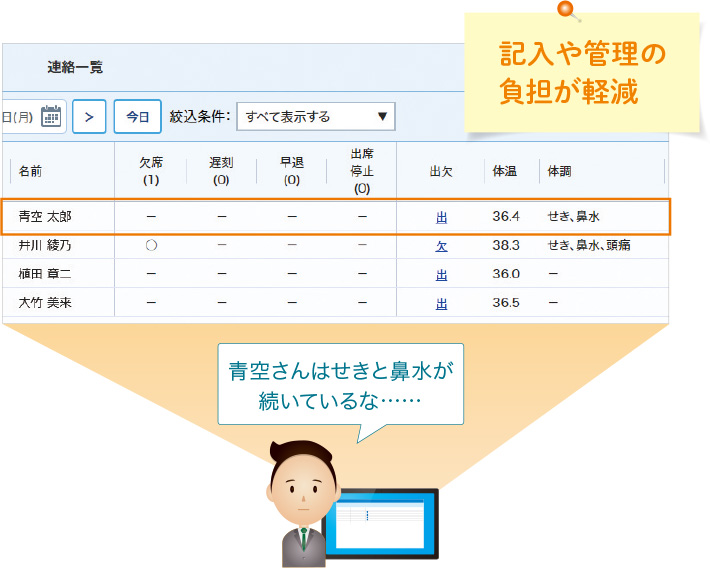Image resolution: width=710 pixels, height=569 pixels.
Task: Click temperature value 36.4
Action: 506,216
